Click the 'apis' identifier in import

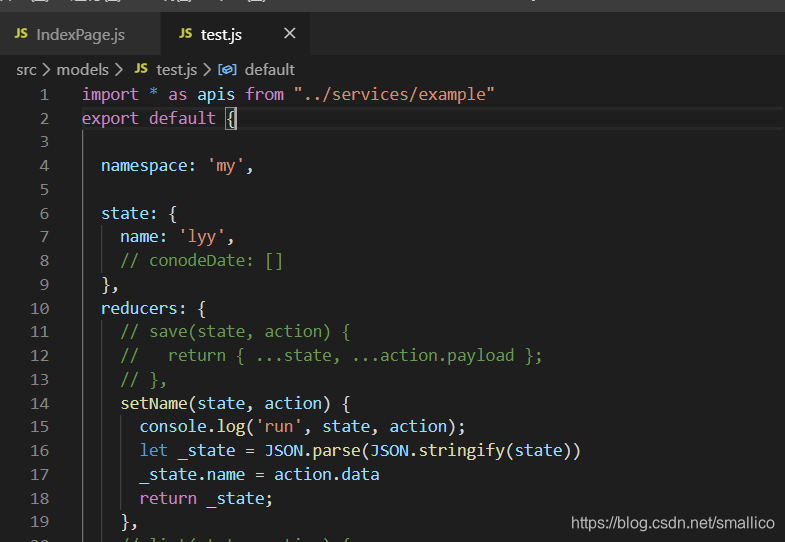tap(216, 95)
